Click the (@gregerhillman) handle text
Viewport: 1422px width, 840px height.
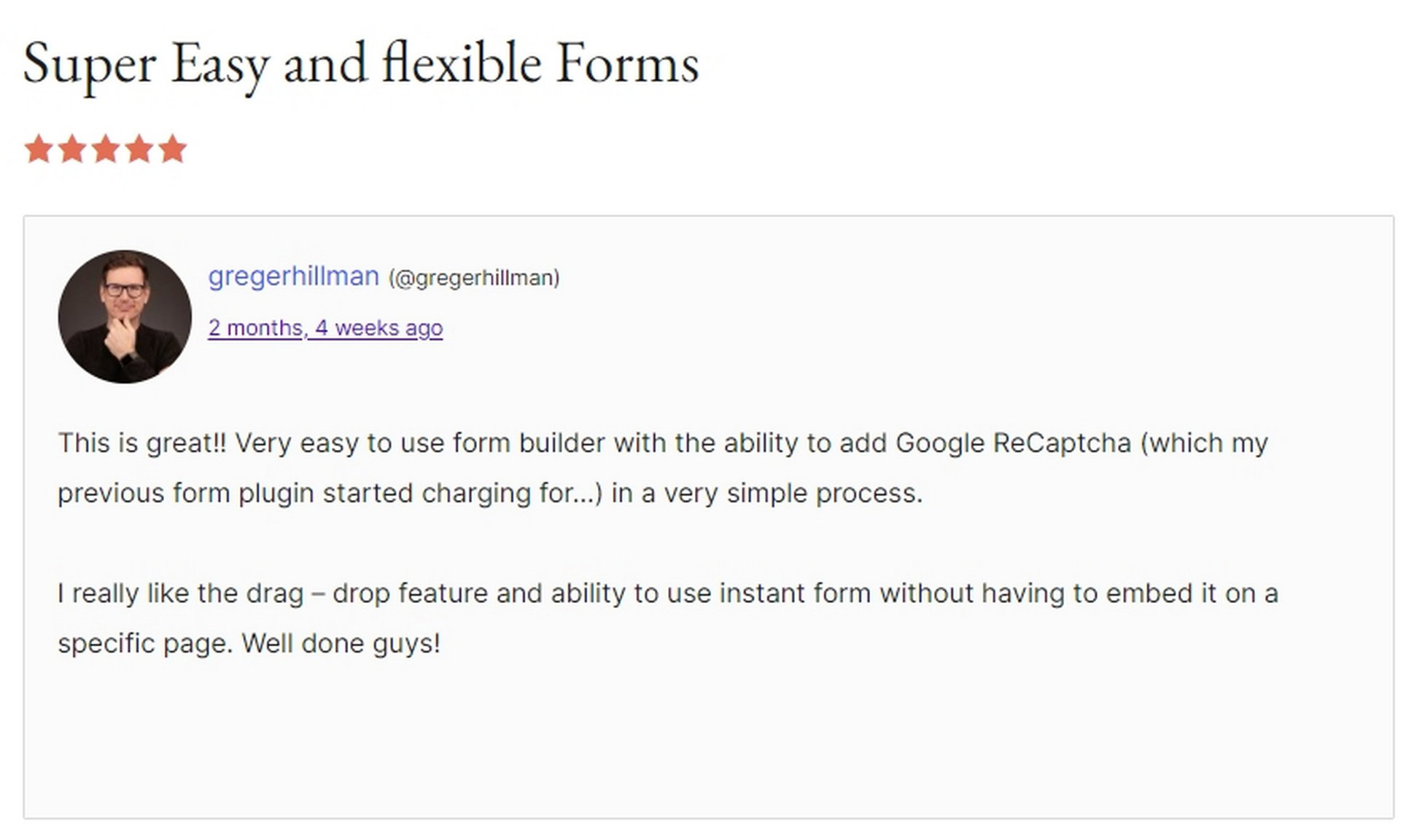coord(474,278)
